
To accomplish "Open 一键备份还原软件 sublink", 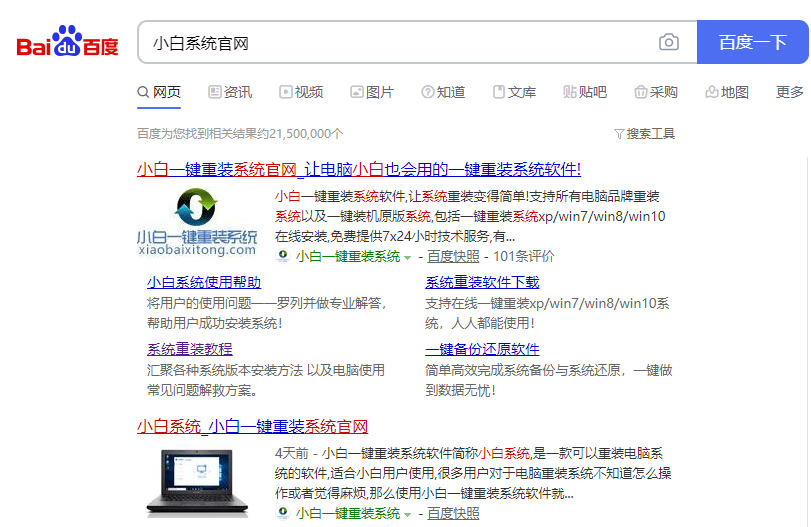I will pos(482,350).
